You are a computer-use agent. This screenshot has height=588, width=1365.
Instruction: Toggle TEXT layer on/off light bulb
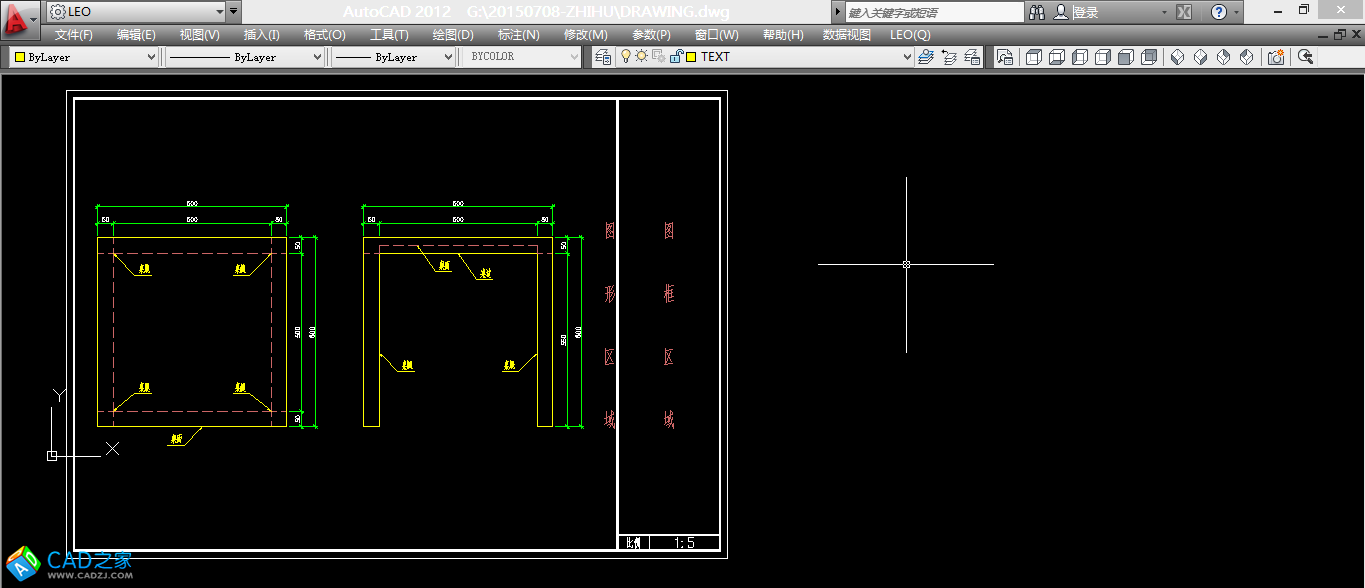[626, 57]
